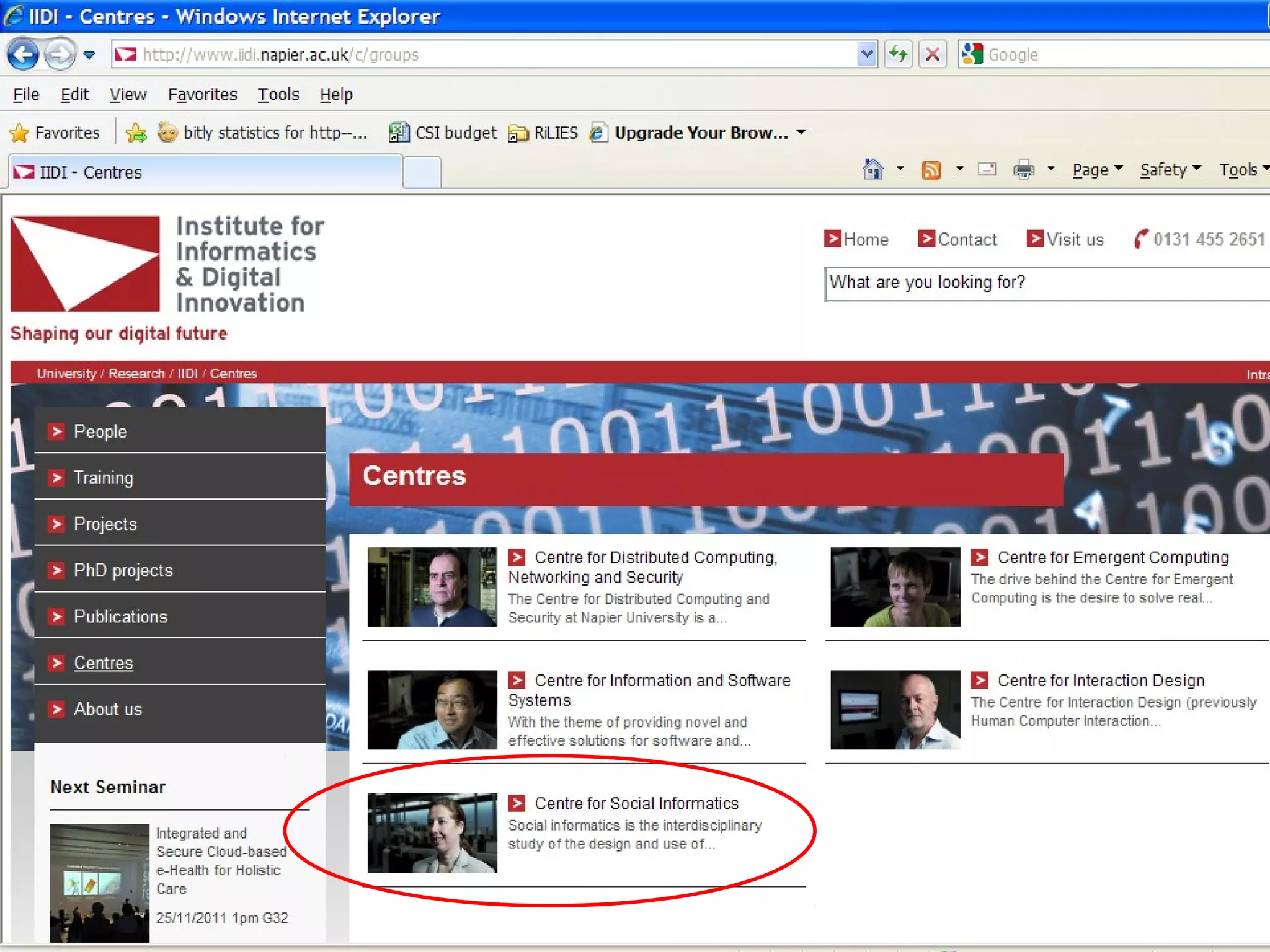Click the browser Back arrow button
Image resolution: width=1270 pixels, height=952 pixels.
click(x=23, y=55)
